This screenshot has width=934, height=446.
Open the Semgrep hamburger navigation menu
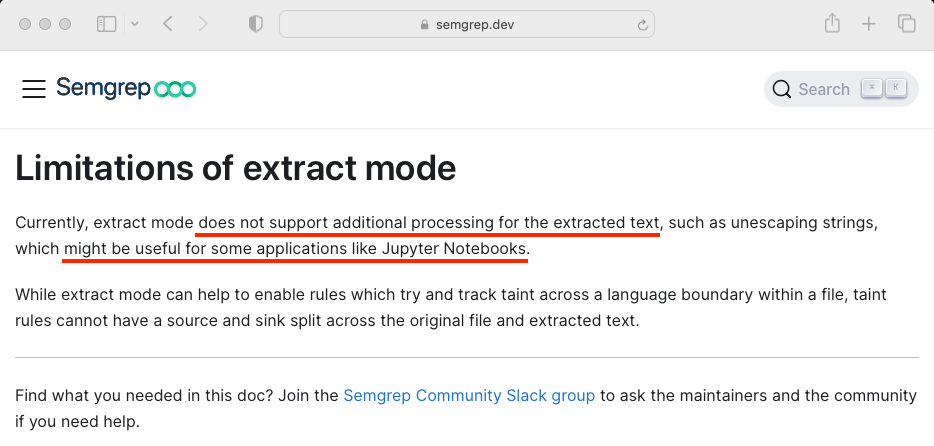[34, 89]
